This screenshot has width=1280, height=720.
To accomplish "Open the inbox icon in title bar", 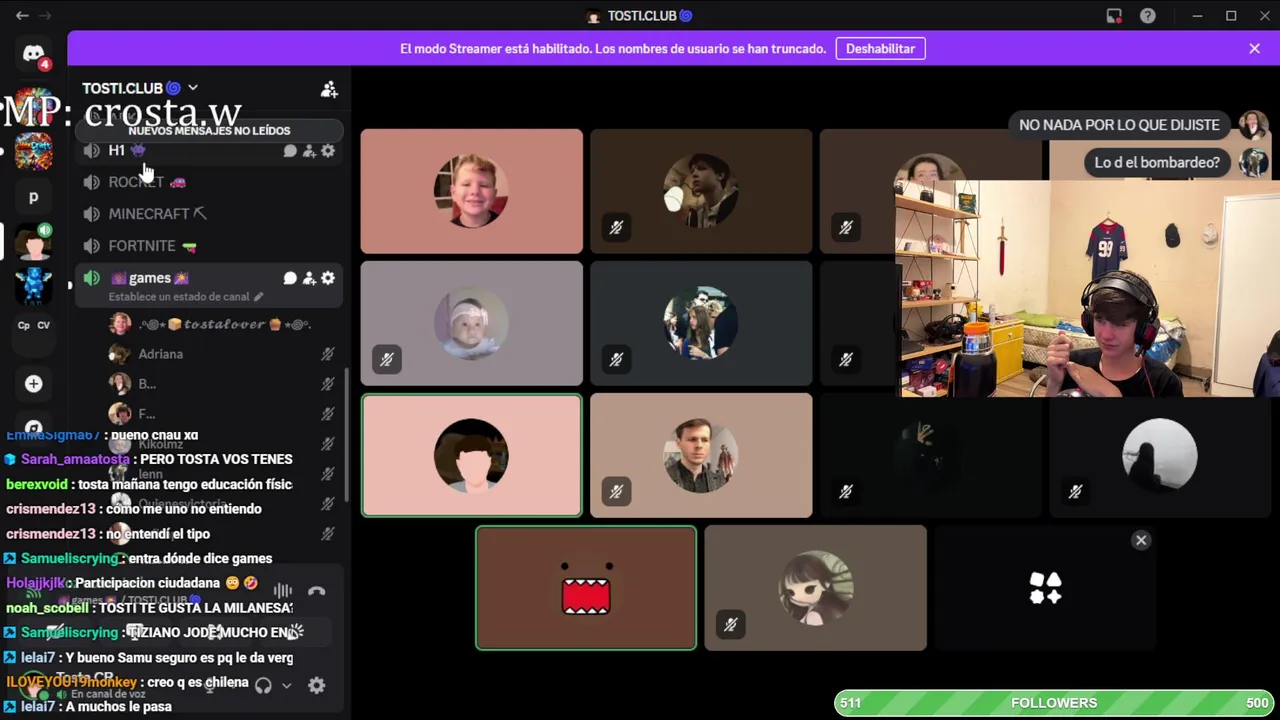I will click(x=1114, y=15).
